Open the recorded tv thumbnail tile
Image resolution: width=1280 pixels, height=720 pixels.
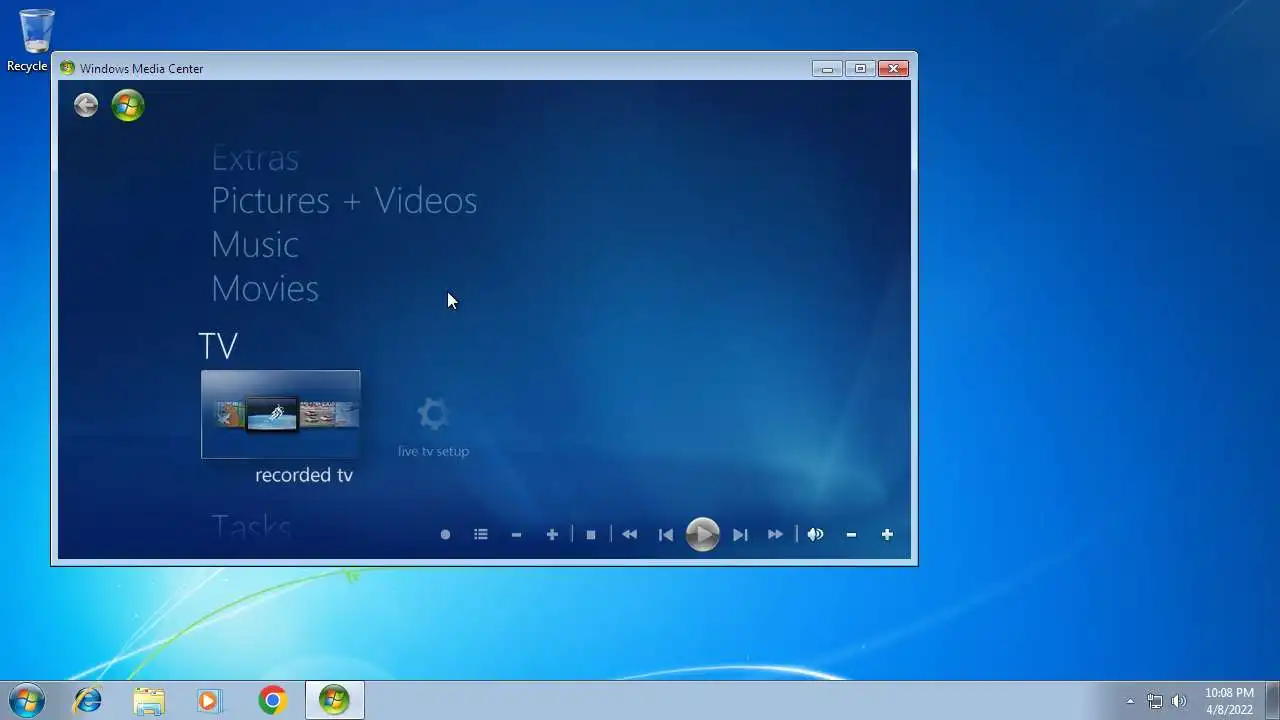click(281, 414)
